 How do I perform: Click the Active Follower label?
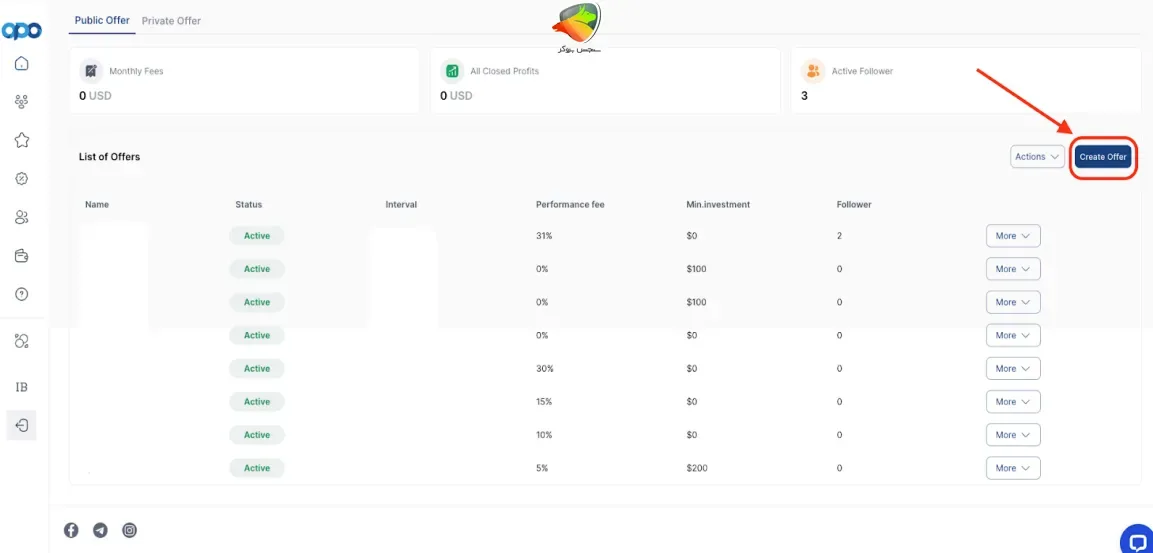tap(863, 71)
